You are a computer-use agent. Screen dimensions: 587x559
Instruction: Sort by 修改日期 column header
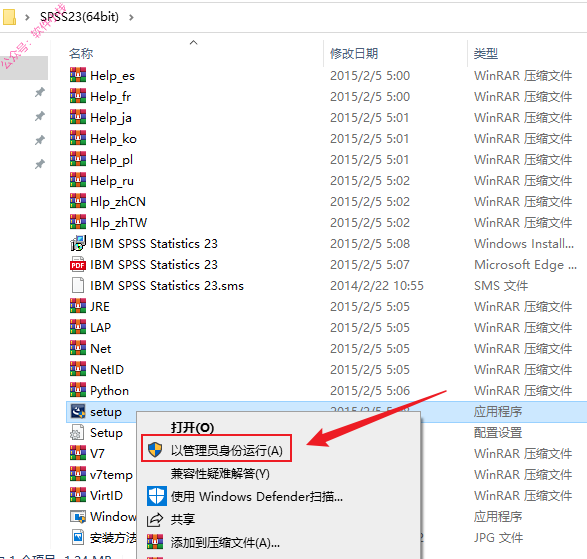click(354, 54)
